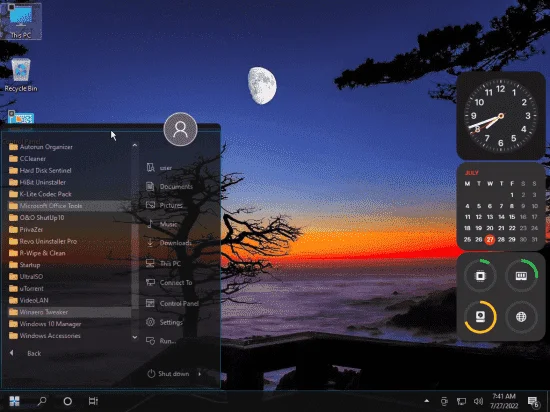Select day 1 in calendar widget
The width and height of the screenshot is (550, 412).
(512, 195)
